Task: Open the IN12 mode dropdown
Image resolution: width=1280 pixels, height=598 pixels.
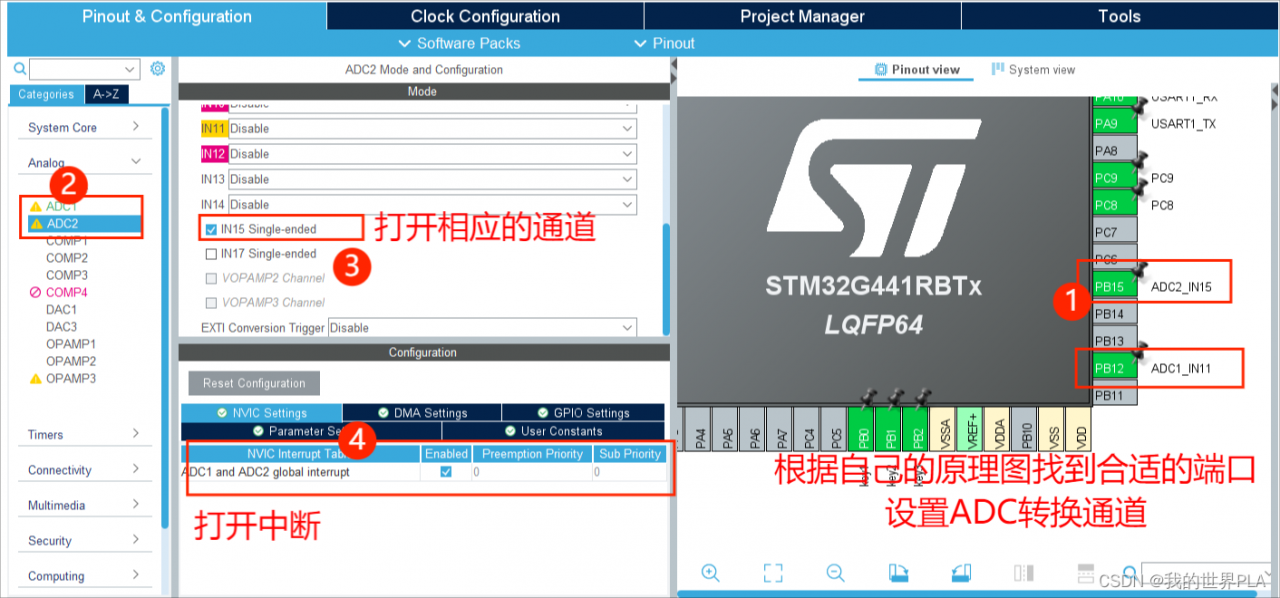Action: pos(432,154)
